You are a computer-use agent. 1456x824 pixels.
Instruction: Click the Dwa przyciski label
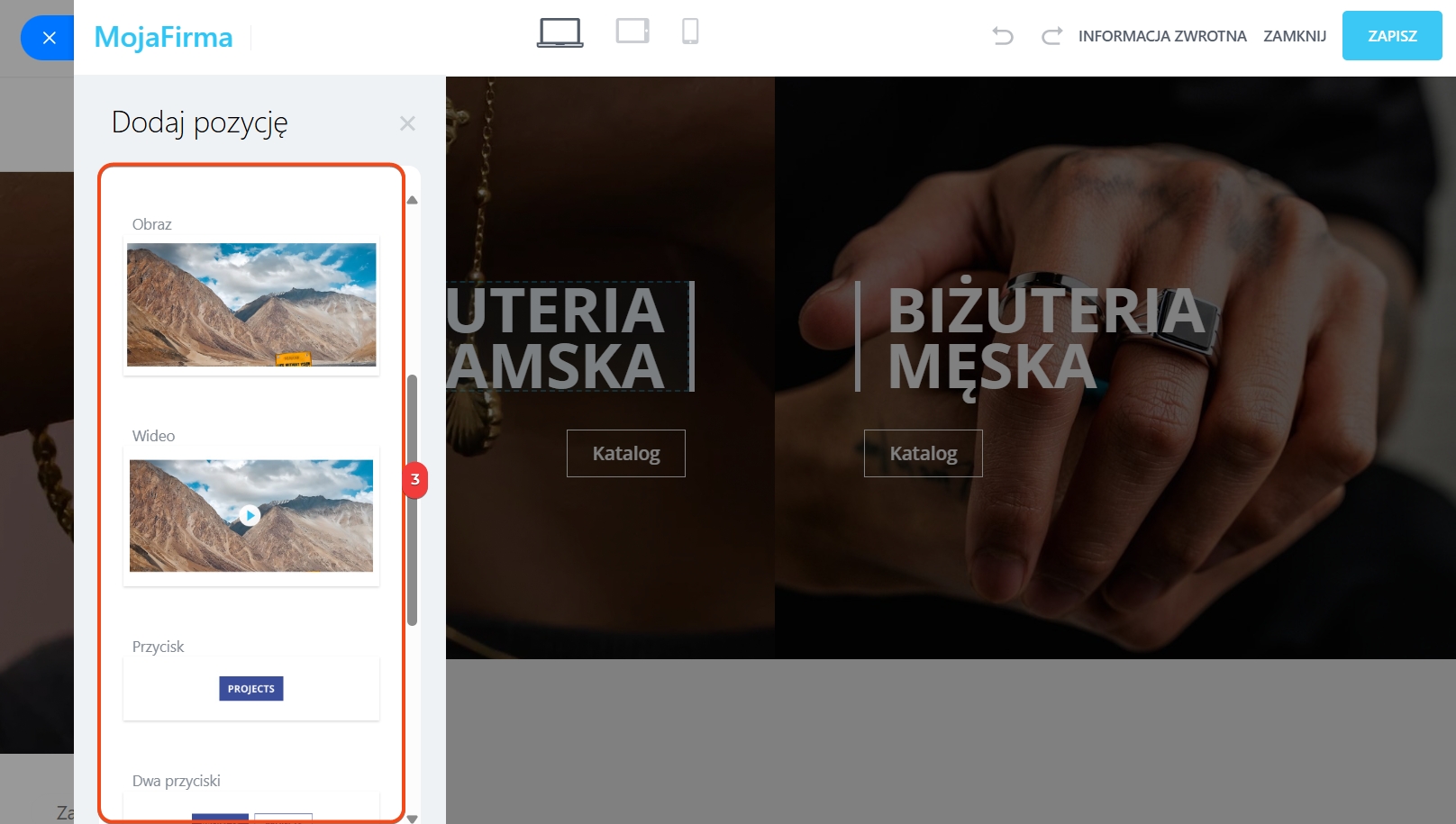click(x=176, y=781)
